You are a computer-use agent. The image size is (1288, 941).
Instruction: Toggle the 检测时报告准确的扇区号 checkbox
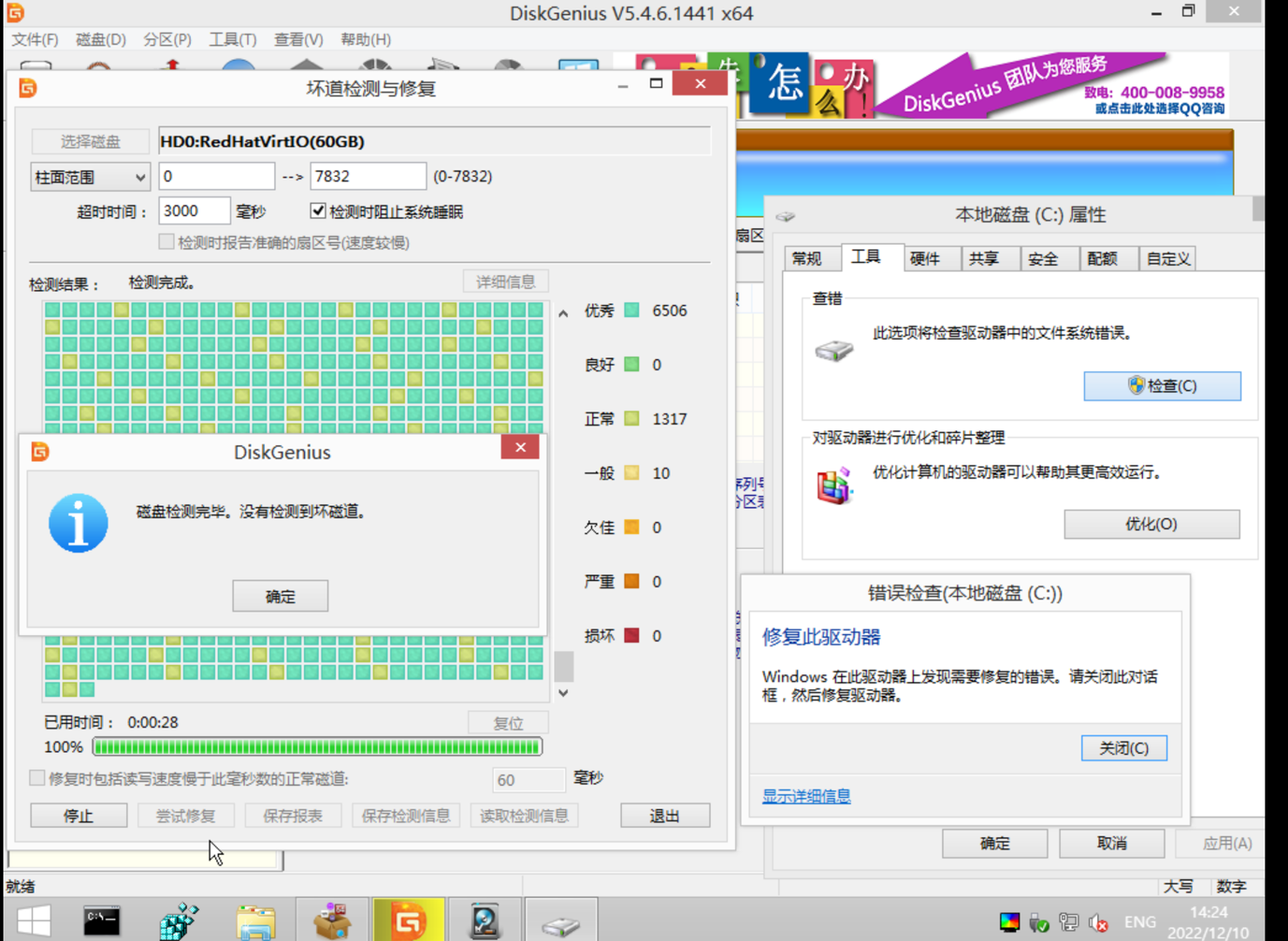click(x=166, y=242)
